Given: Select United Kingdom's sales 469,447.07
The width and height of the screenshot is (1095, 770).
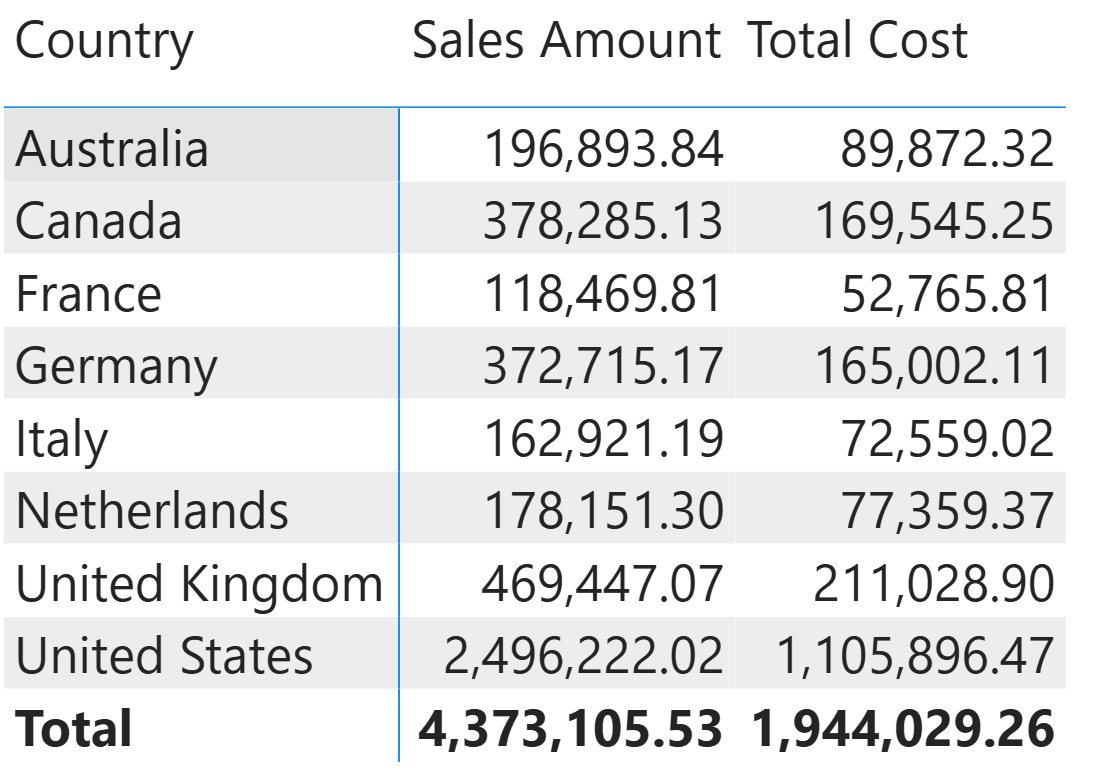Looking at the screenshot, I should 602,583.
